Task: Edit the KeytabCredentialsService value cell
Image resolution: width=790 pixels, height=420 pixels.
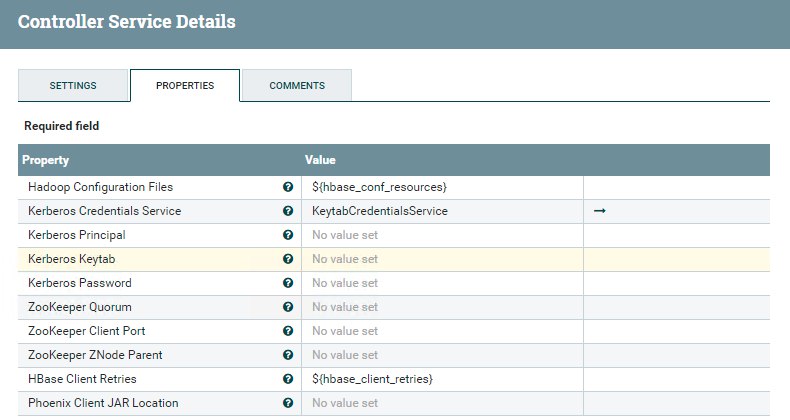Action: [x=442, y=212]
